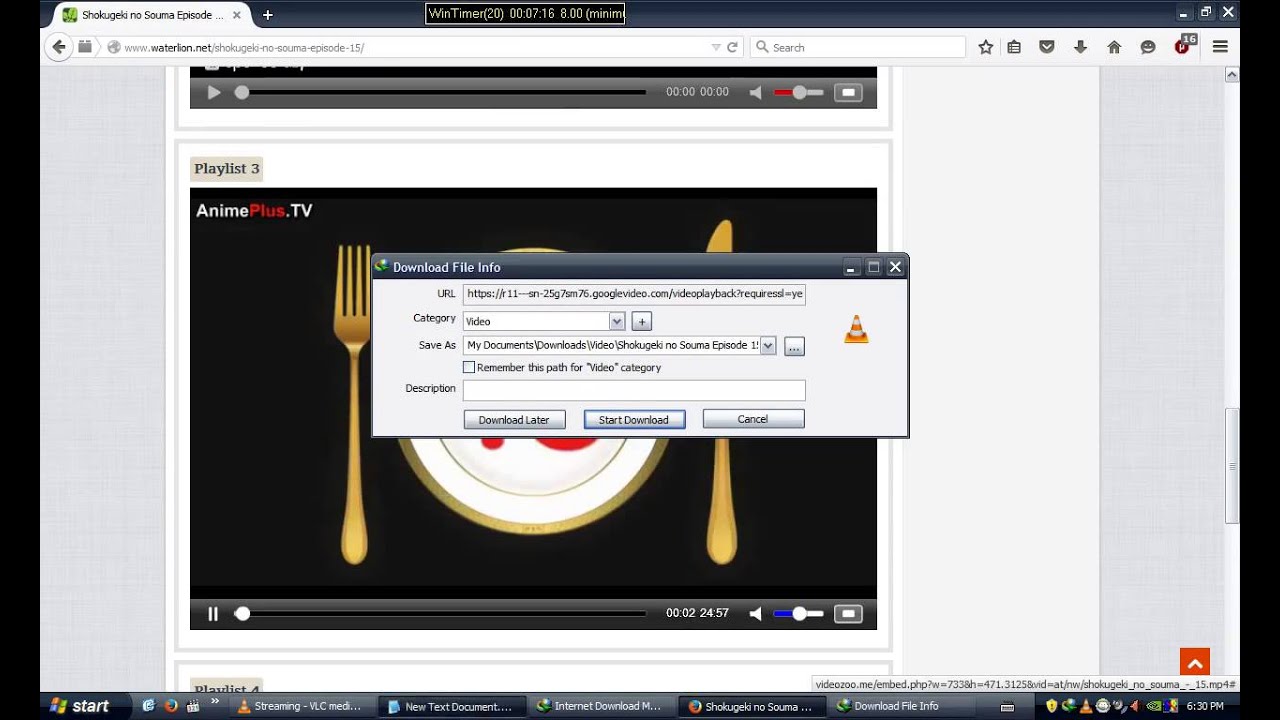This screenshot has height=720, width=1280.
Task: Seek on upper player progress bar
Action: click(441, 92)
